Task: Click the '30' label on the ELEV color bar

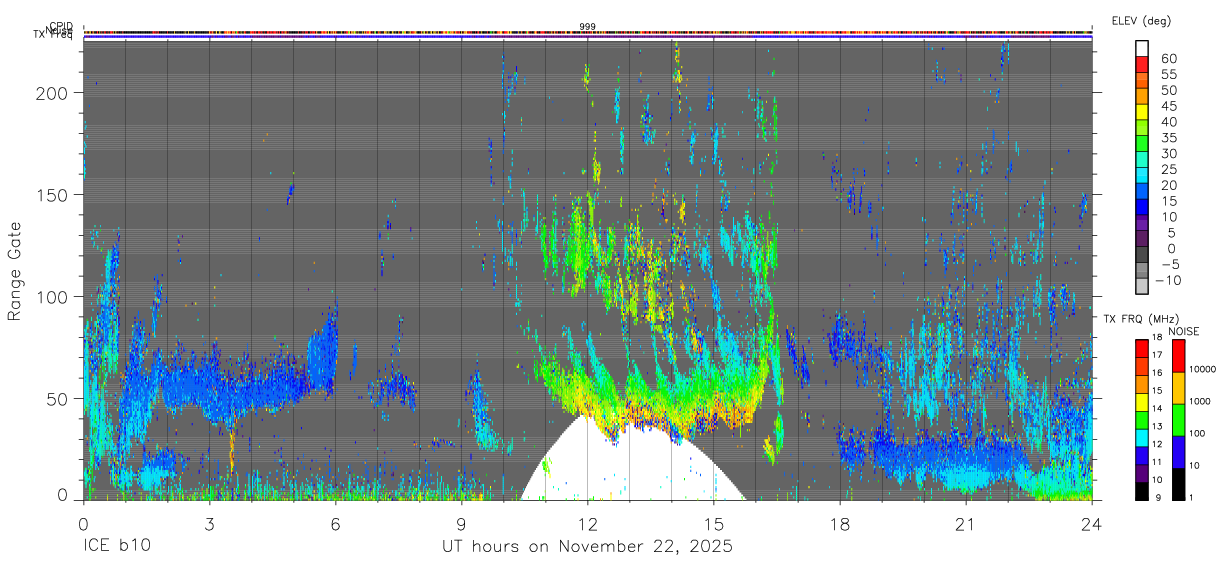Action: 1168,154
